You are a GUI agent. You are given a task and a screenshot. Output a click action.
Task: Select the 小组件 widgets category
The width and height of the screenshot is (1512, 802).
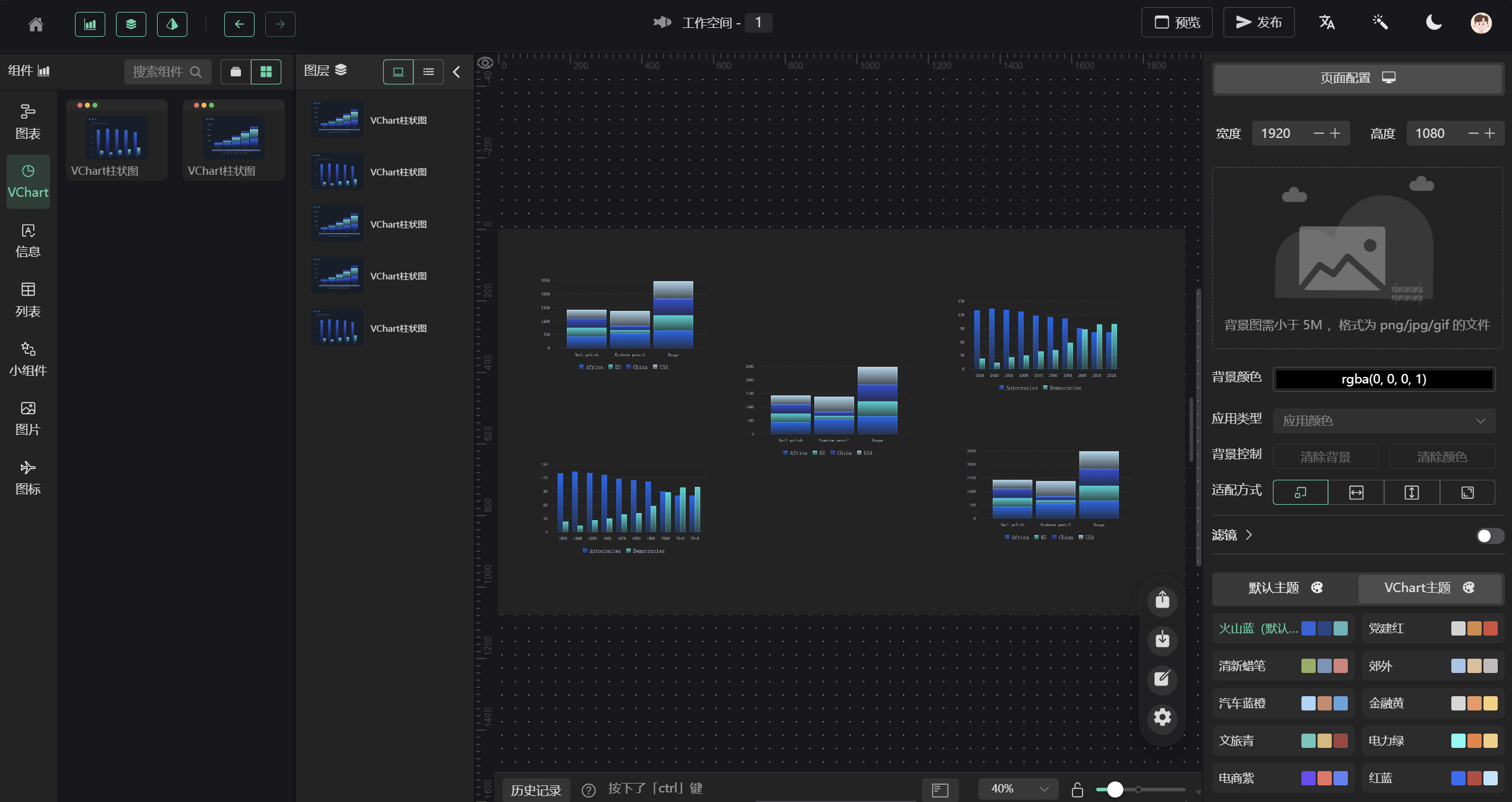click(28, 360)
